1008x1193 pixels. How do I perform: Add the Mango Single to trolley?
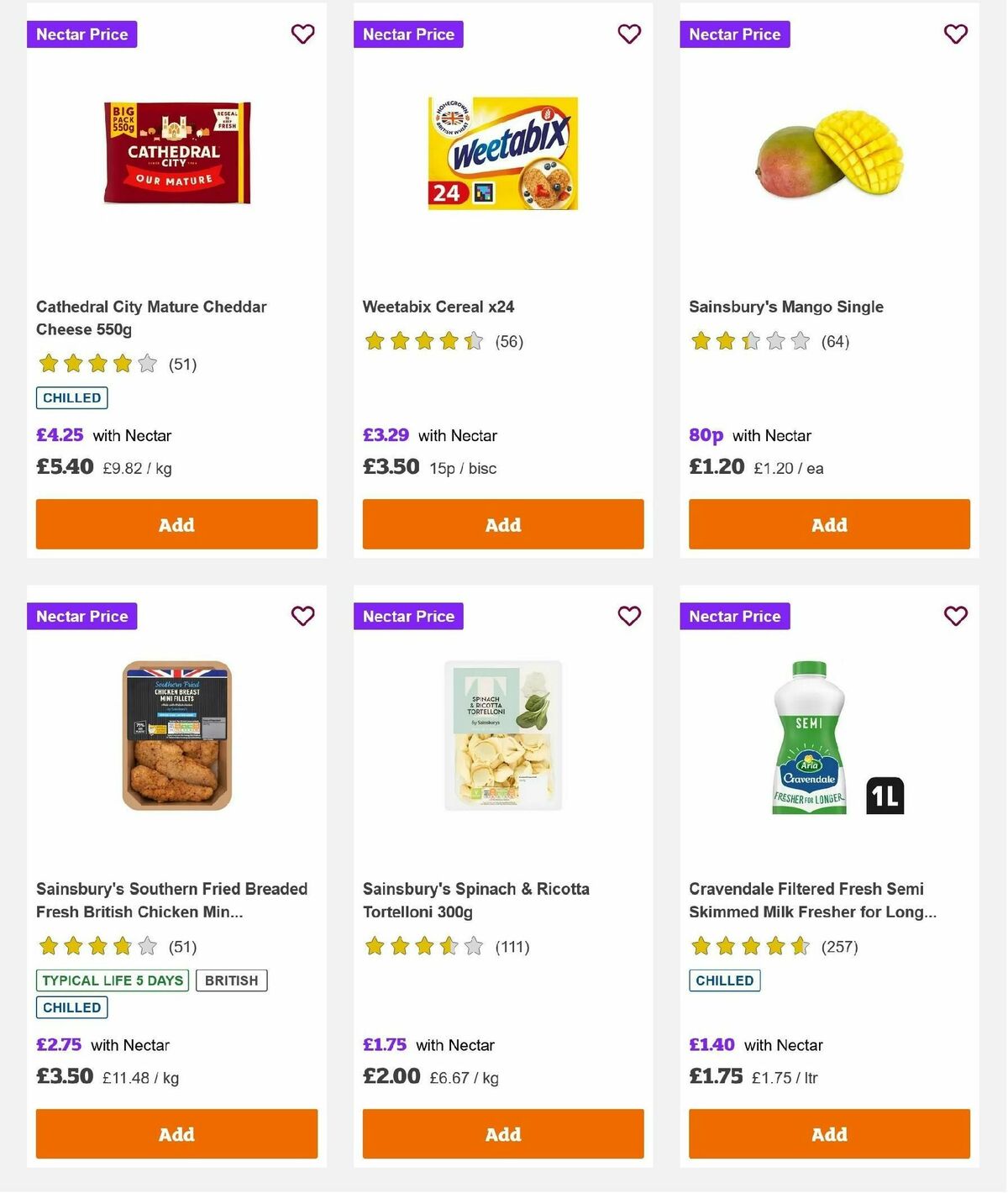[829, 524]
